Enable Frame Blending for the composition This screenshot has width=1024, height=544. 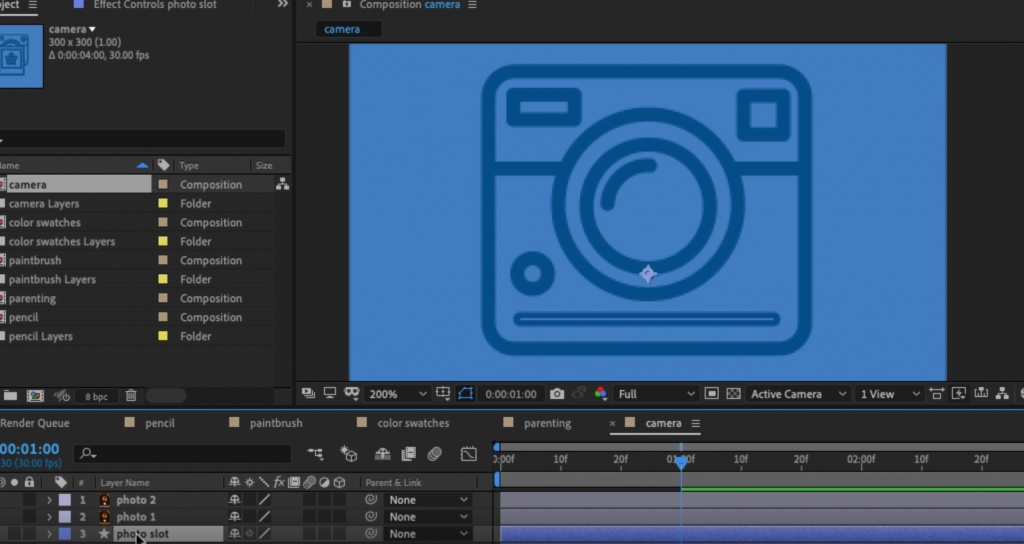409,454
